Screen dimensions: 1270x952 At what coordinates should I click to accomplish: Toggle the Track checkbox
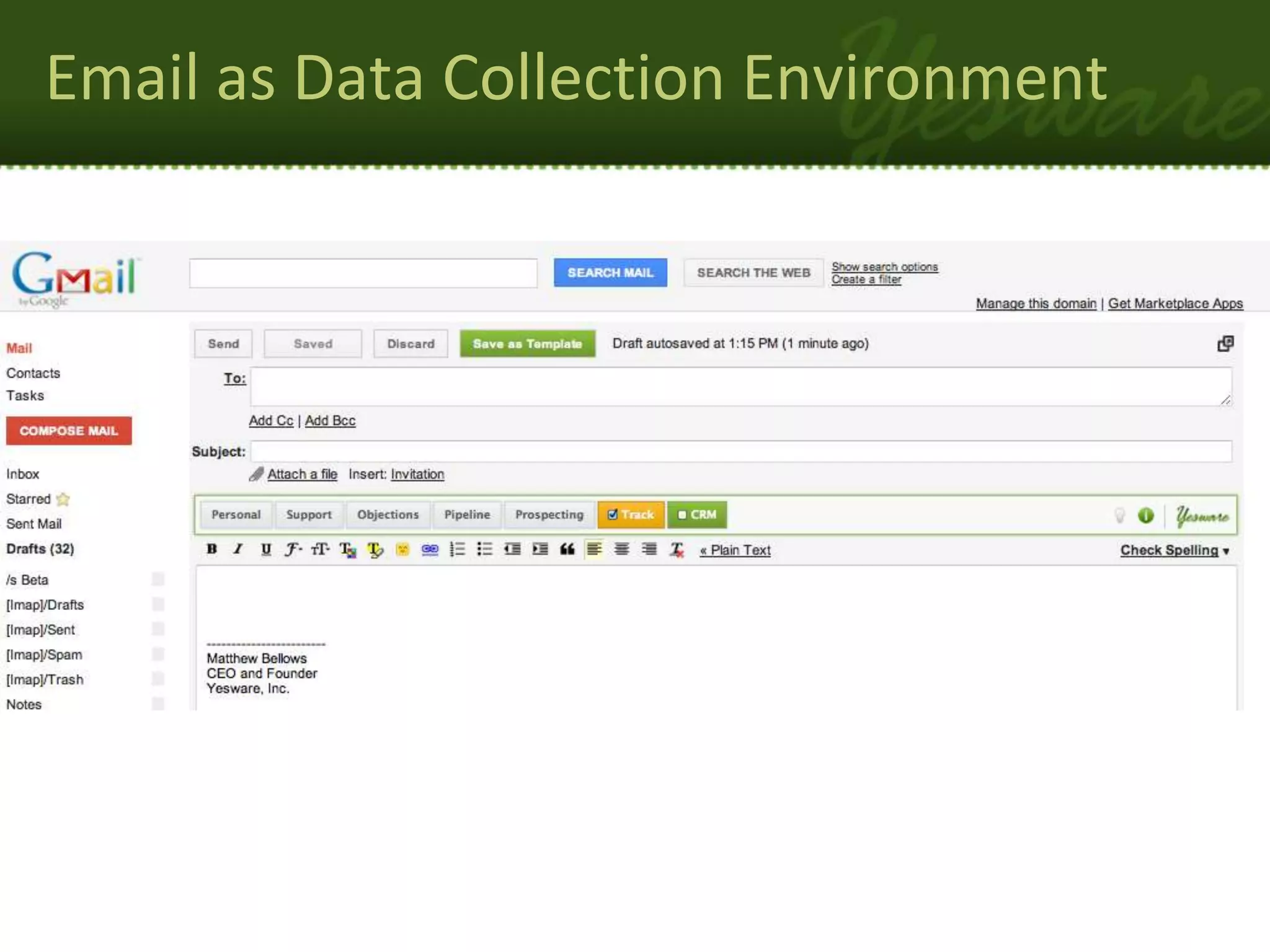click(x=613, y=514)
